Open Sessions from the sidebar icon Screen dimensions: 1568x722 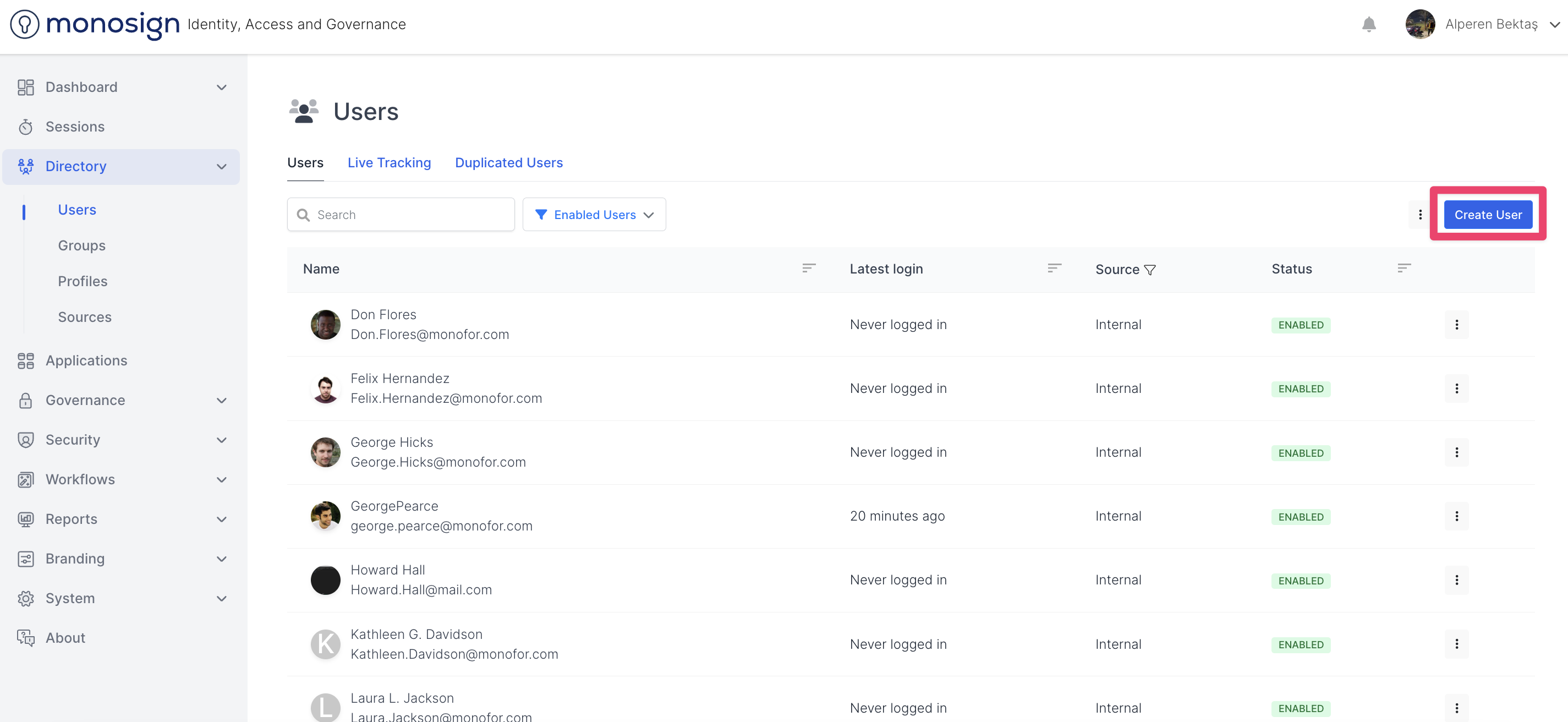tap(25, 127)
